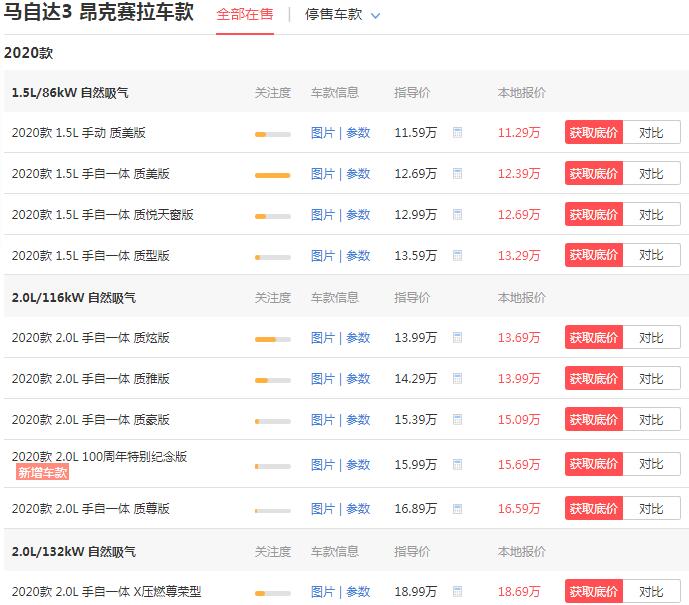The height and width of the screenshot is (605, 689).
Task: Add 1.5L 手自一体 质美版 to 对比
Action: click(652, 174)
